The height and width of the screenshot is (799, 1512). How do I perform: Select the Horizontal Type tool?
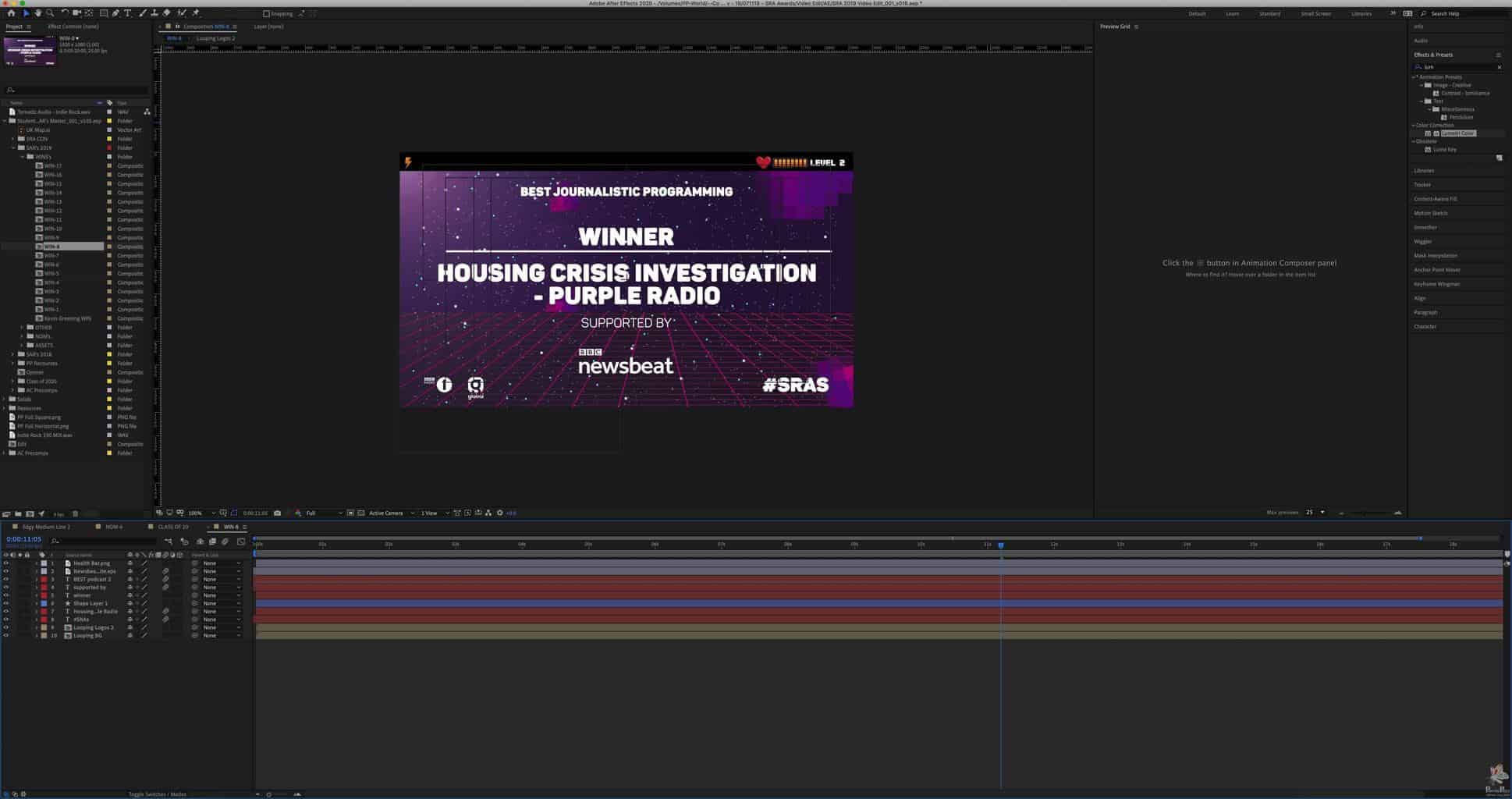point(128,13)
